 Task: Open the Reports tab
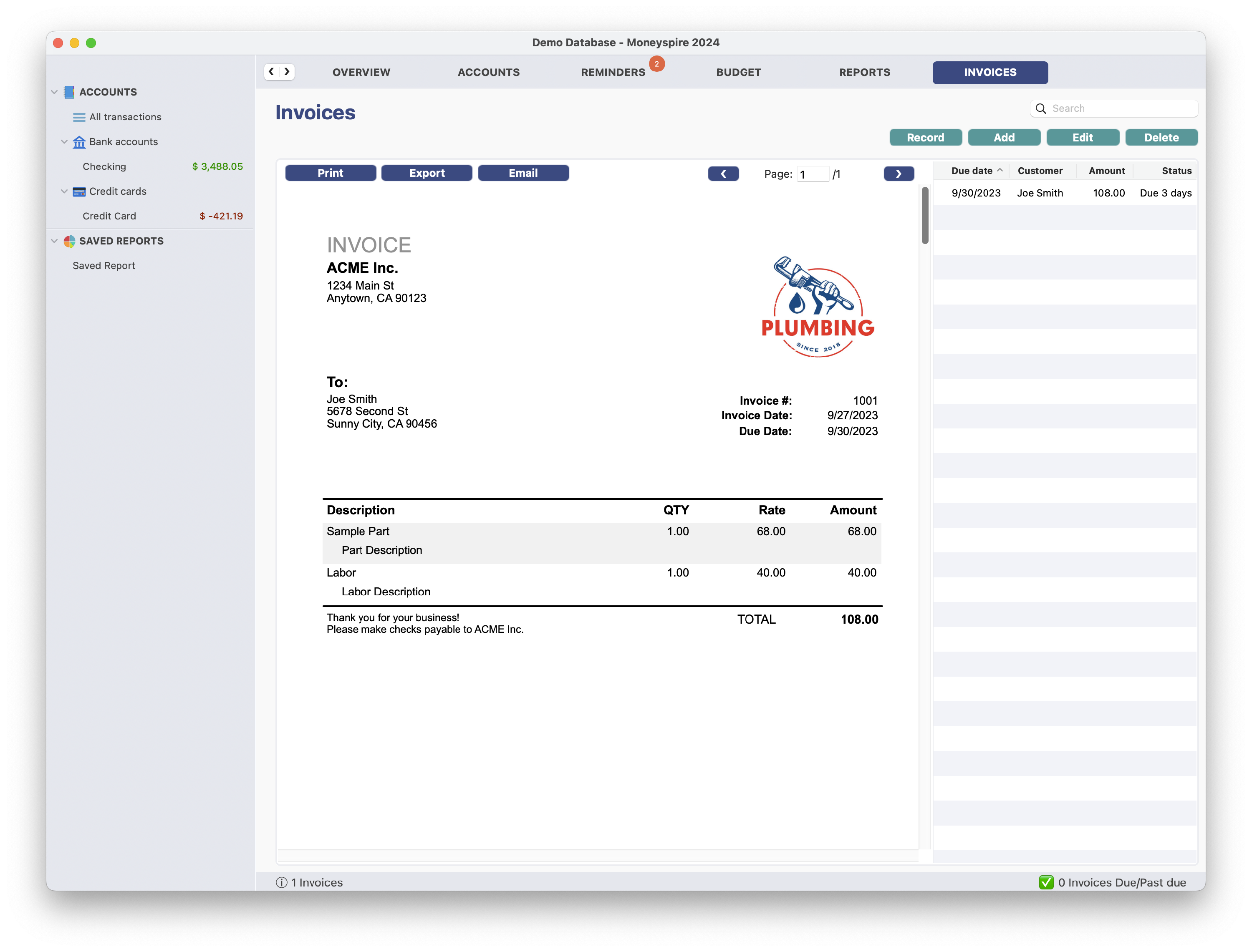pos(864,72)
